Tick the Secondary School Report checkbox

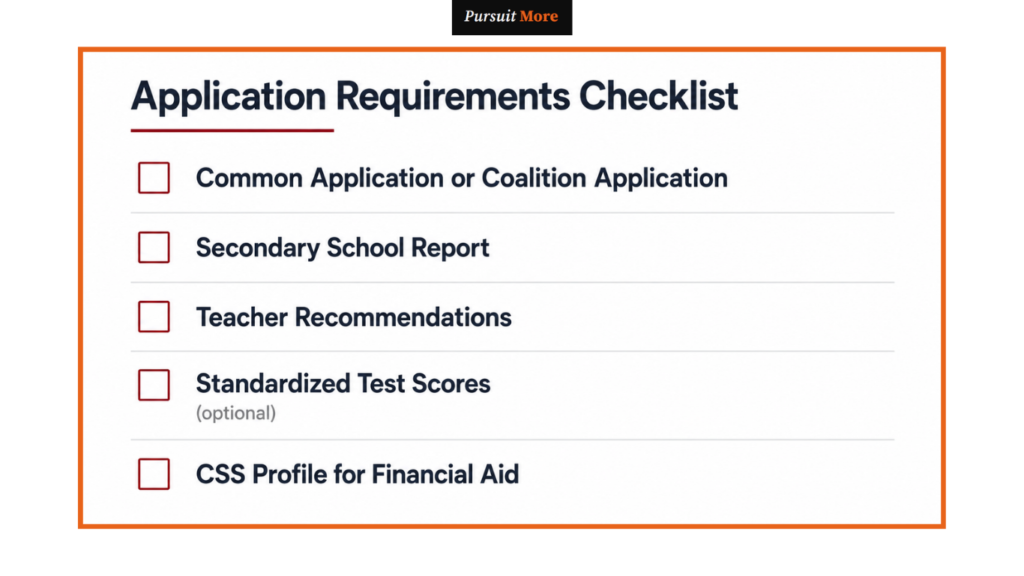[x=154, y=248]
